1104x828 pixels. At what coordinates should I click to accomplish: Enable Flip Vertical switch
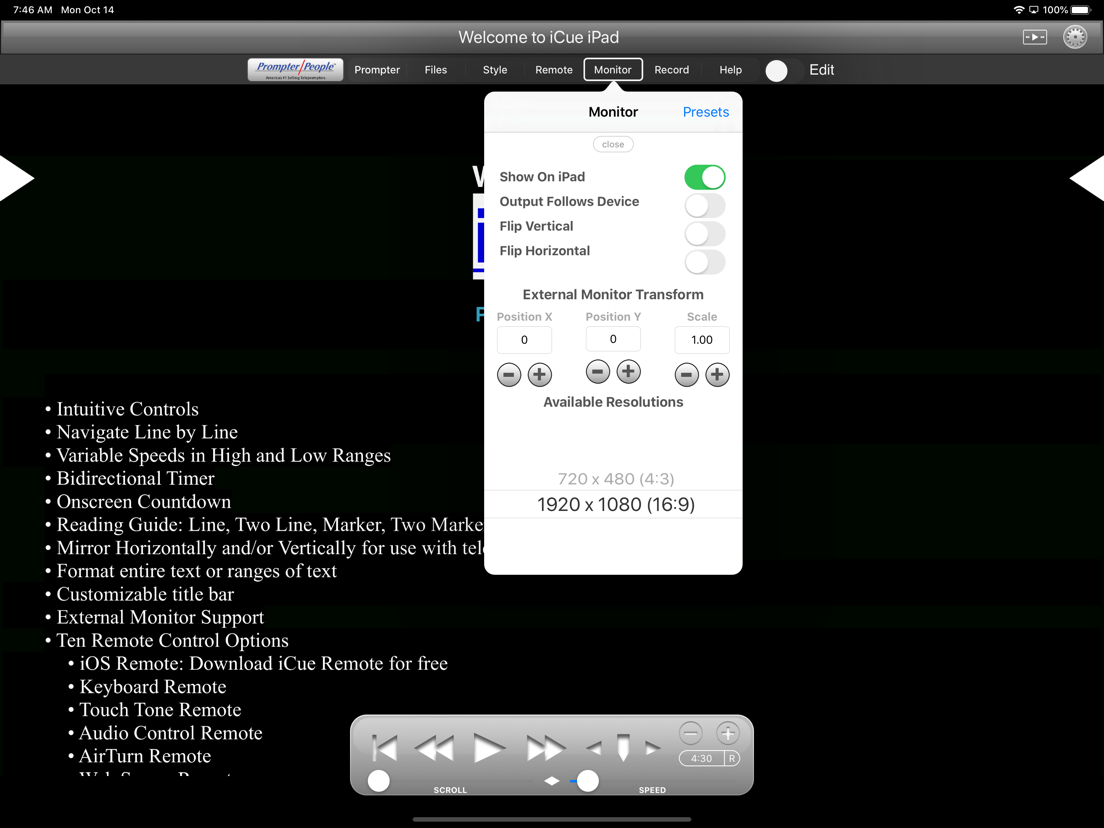click(705, 234)
